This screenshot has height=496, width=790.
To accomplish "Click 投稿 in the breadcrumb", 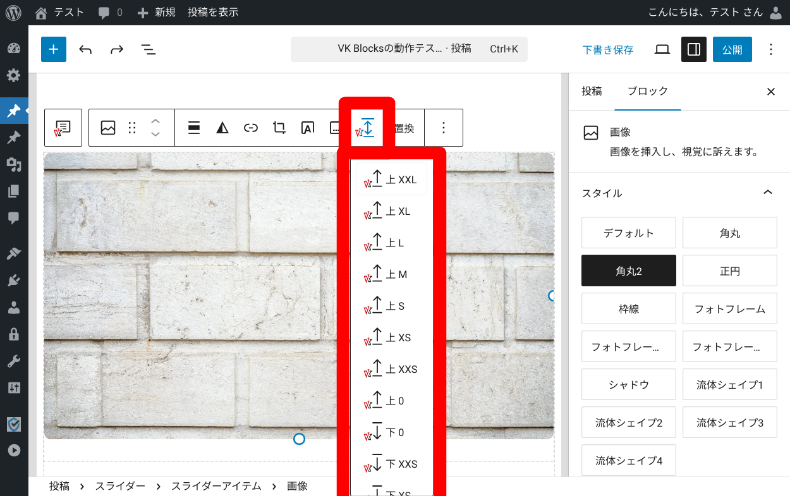I will 59,486.
